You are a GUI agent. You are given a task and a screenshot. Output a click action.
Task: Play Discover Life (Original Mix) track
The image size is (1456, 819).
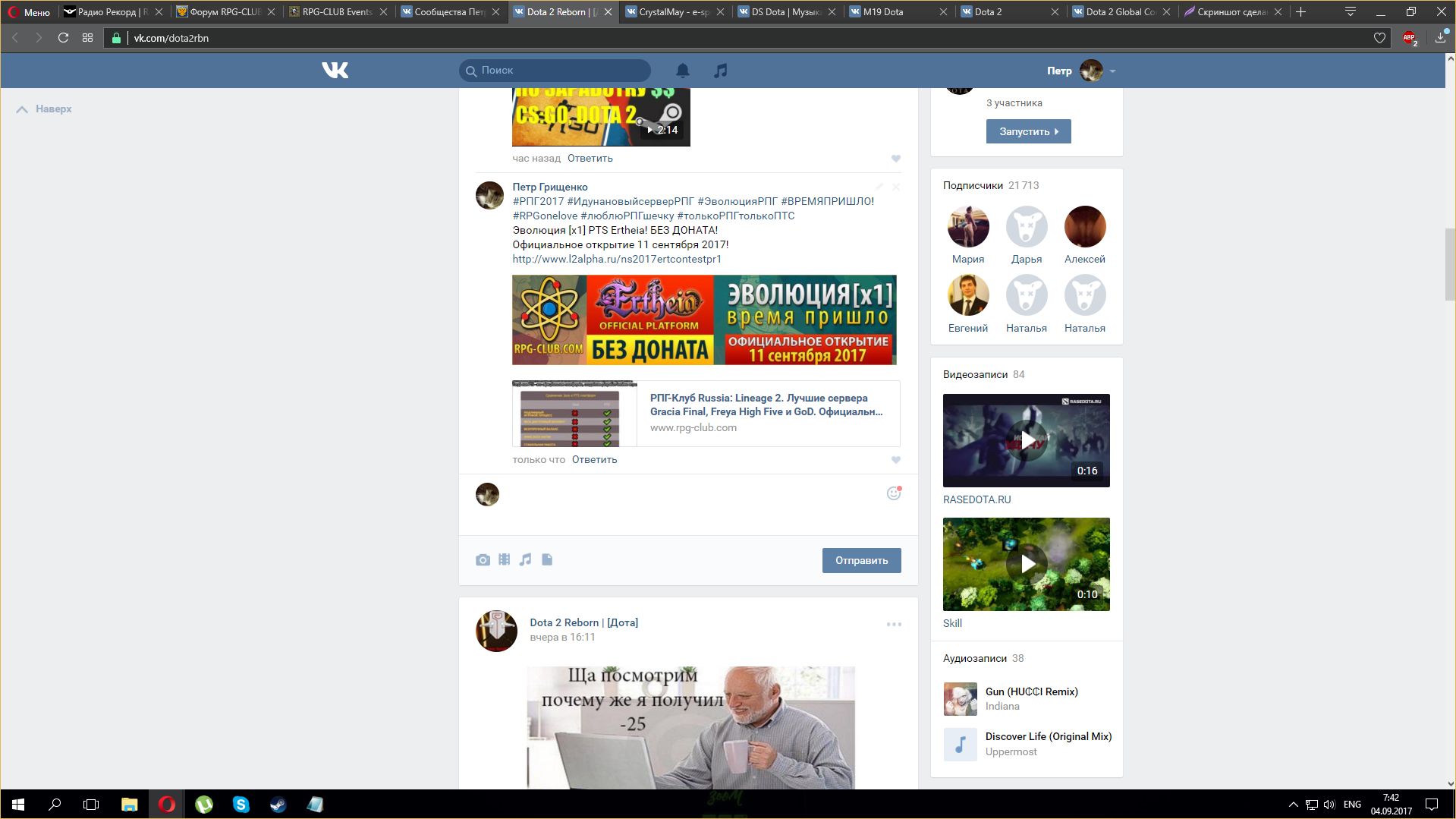(x=961, y=745)
